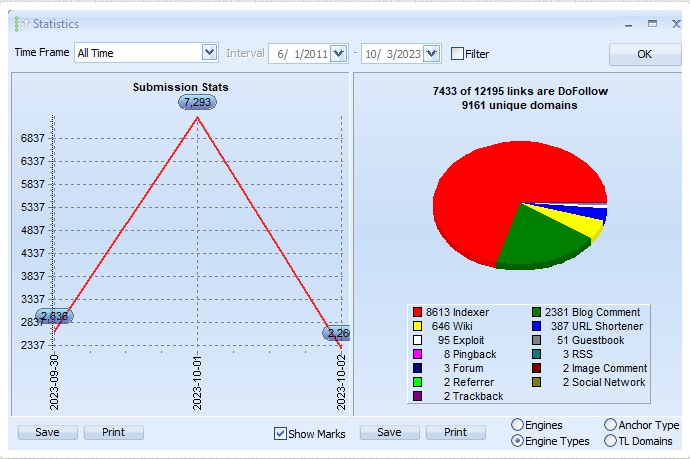690x459 pixels.
Task: Confirm with the OK button
Action: click(x=645, y=54)
